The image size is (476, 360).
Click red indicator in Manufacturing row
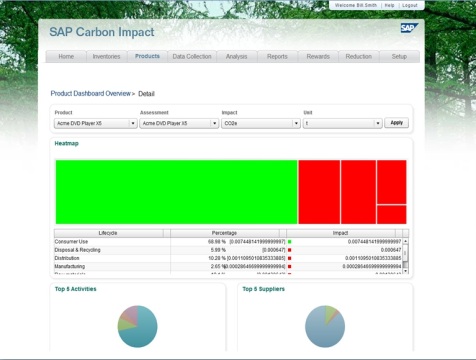289,267
